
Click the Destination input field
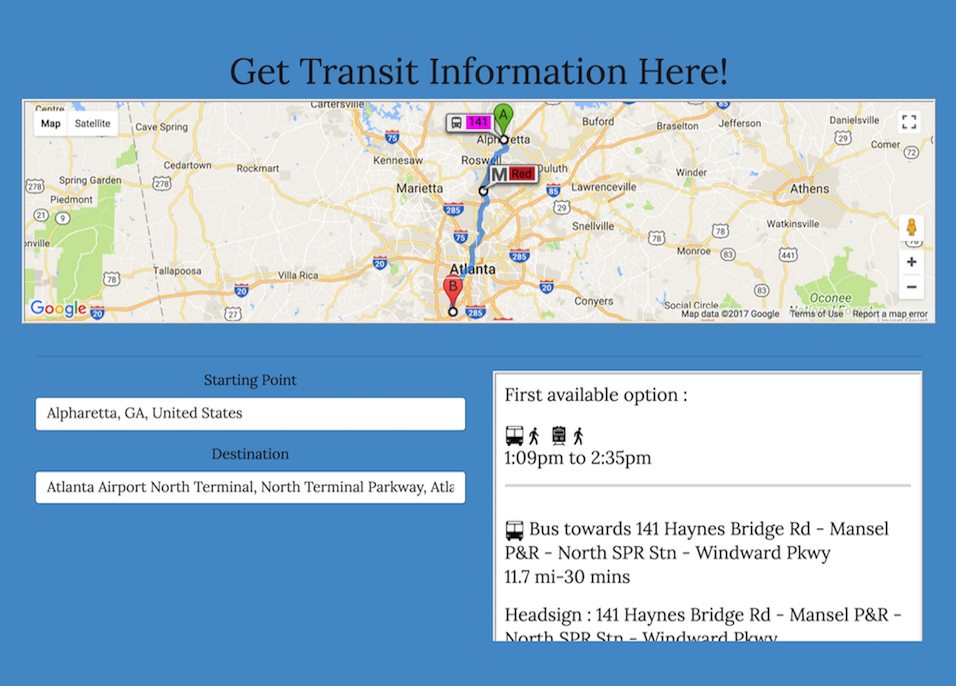coord(250,487)
